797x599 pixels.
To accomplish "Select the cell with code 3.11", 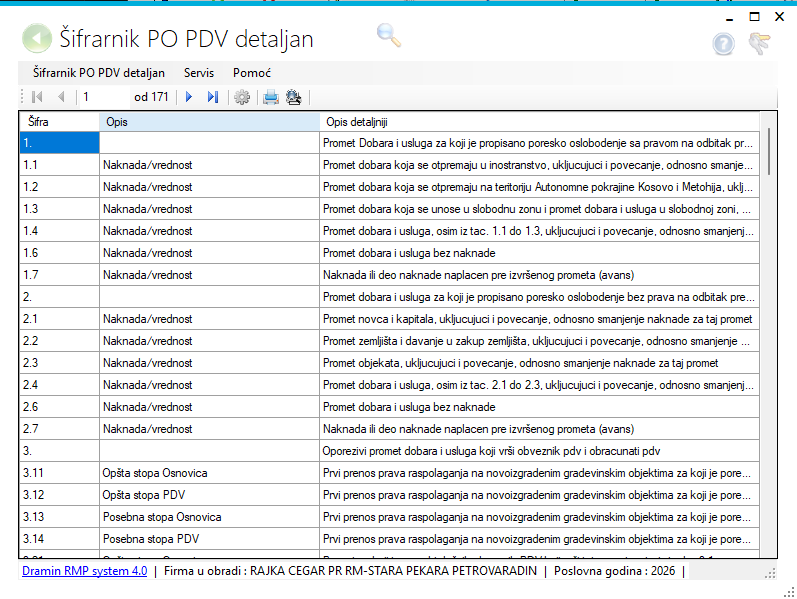I will pos(59,473).
